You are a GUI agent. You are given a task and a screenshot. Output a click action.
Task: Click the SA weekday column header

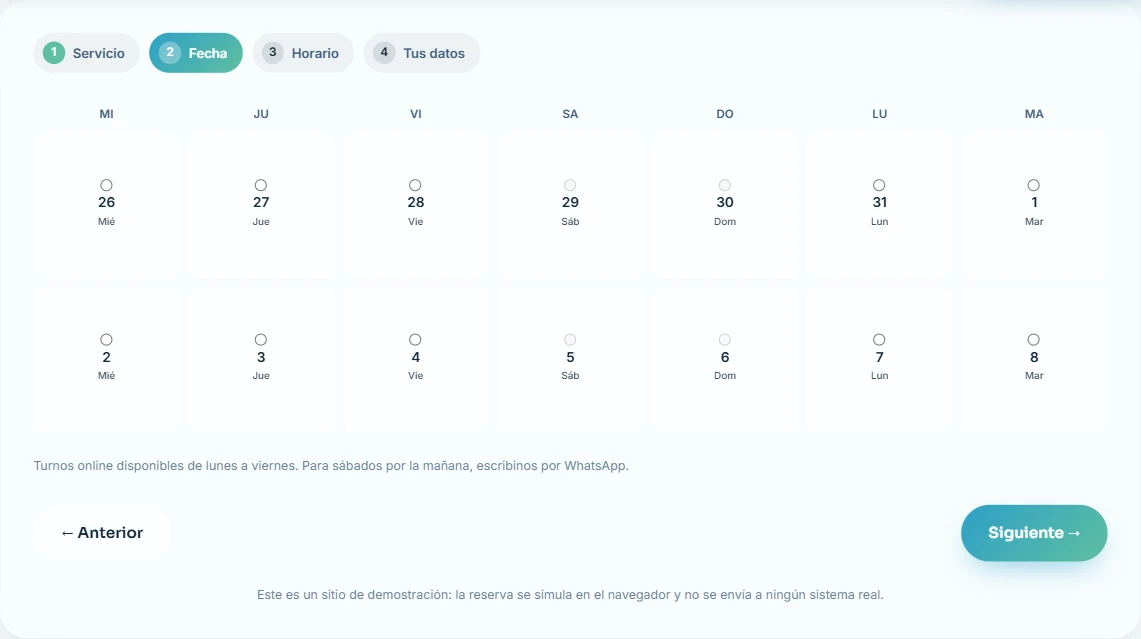tap(570, 114)
